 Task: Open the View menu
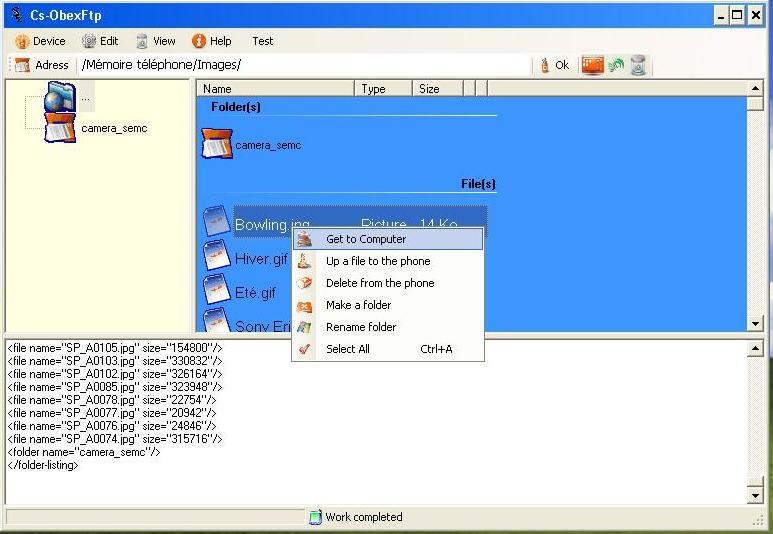(x=156, y=41)
